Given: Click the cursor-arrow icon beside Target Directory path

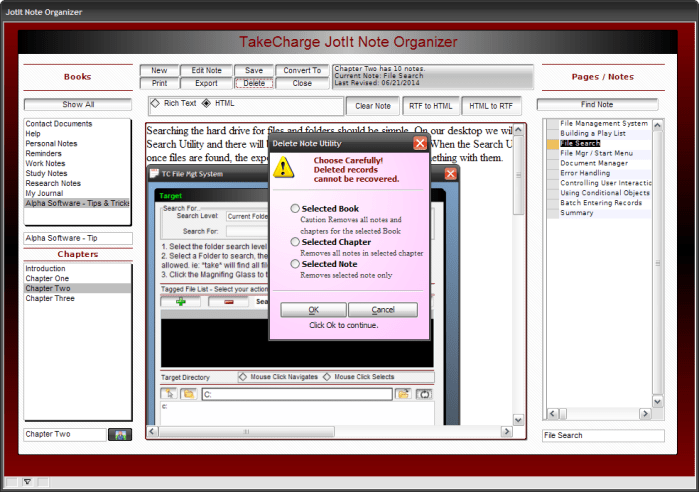Looking at the screenshot, I should point(169,394).
